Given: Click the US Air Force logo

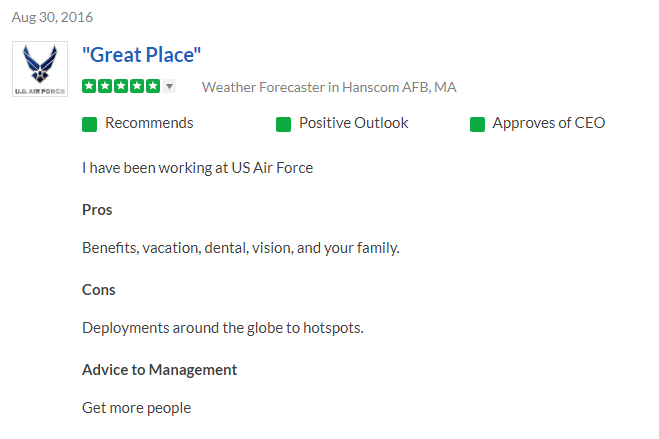Looking at the screenshot, I should click(x=39, y=69).
